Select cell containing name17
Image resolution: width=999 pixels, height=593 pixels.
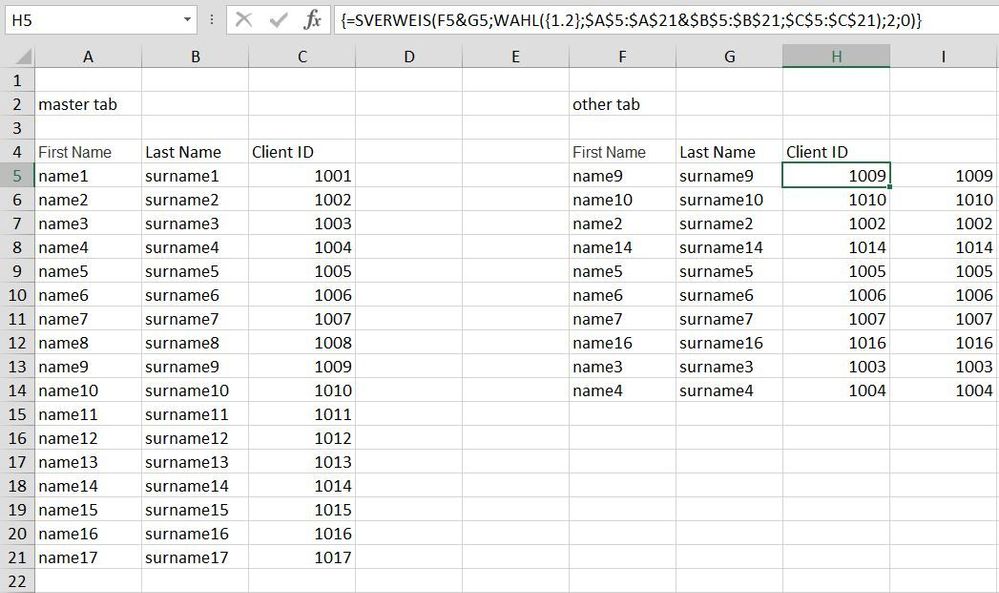[x=88, y=557]
